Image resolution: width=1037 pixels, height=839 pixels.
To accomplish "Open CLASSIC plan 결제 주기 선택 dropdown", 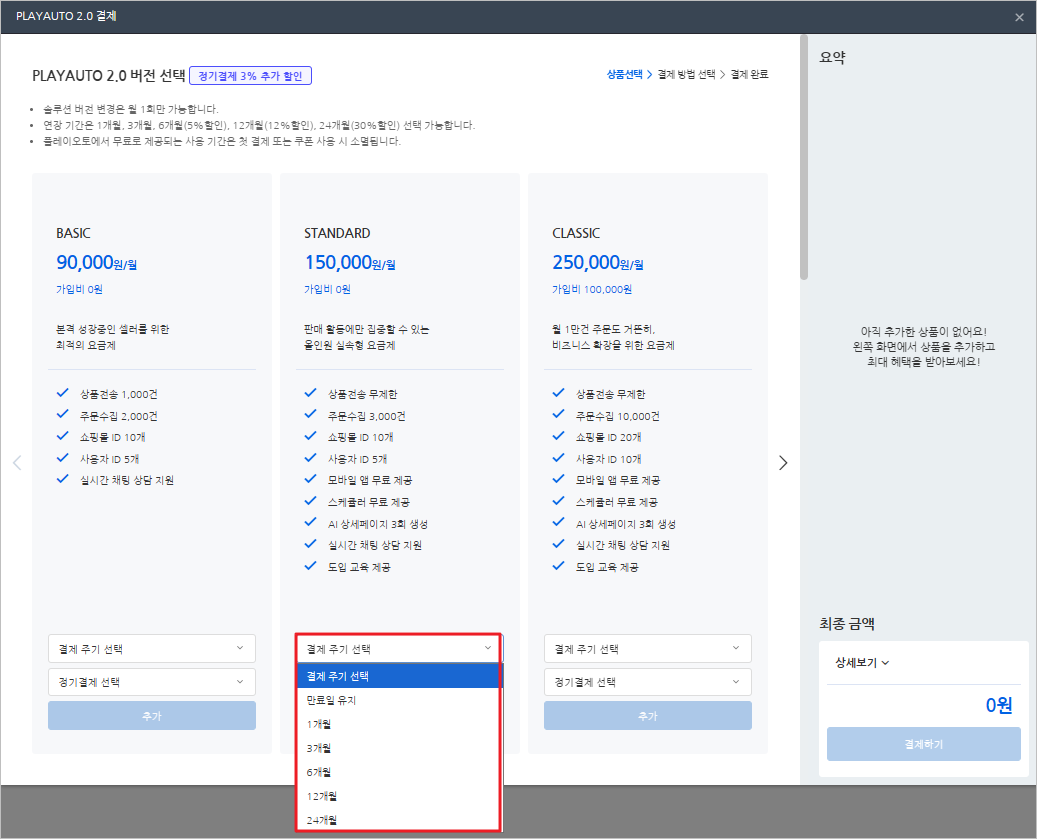I will (647, 649).
